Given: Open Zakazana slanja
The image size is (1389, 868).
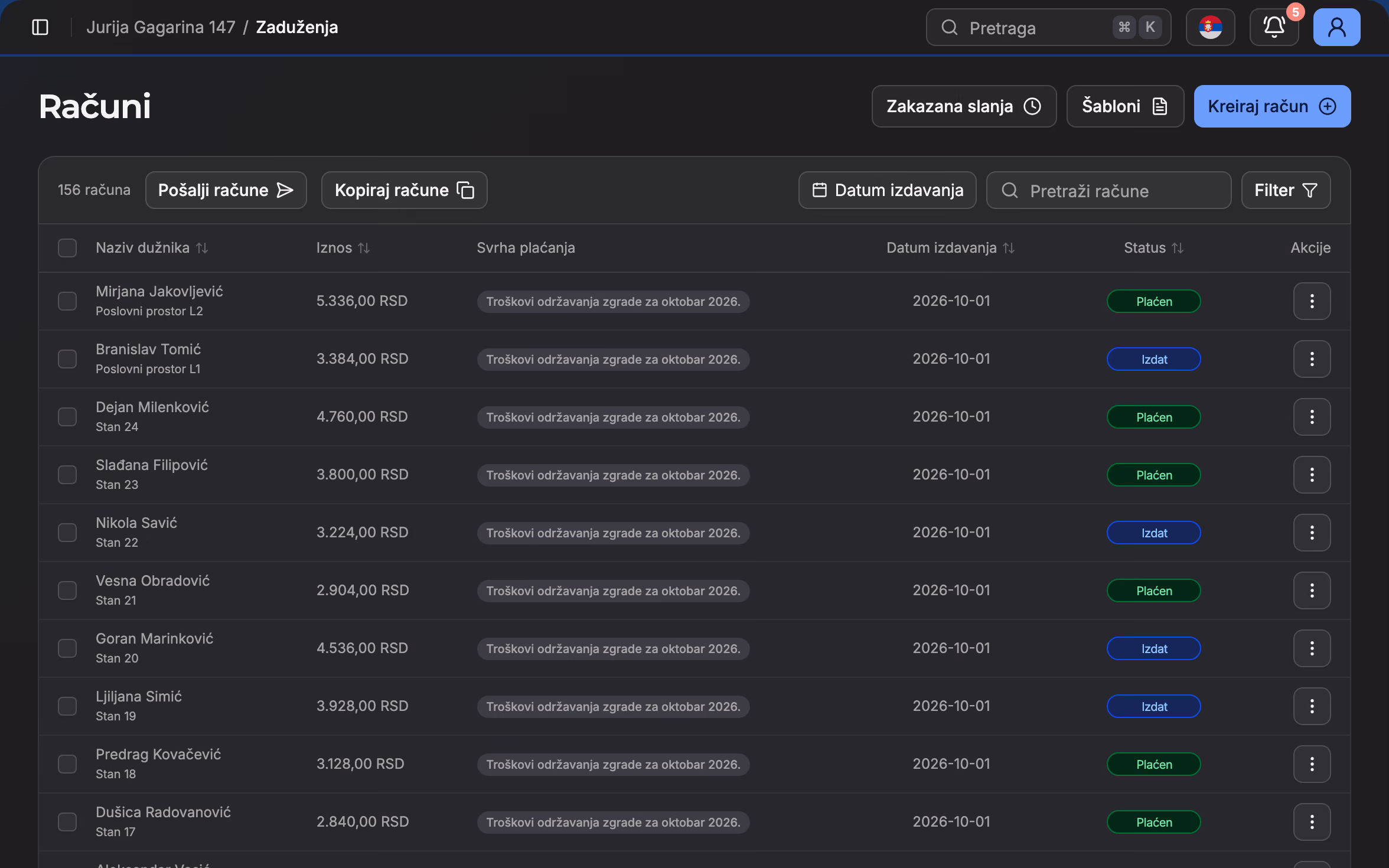Looking at the screenshot, I should [x=964, y=106].
